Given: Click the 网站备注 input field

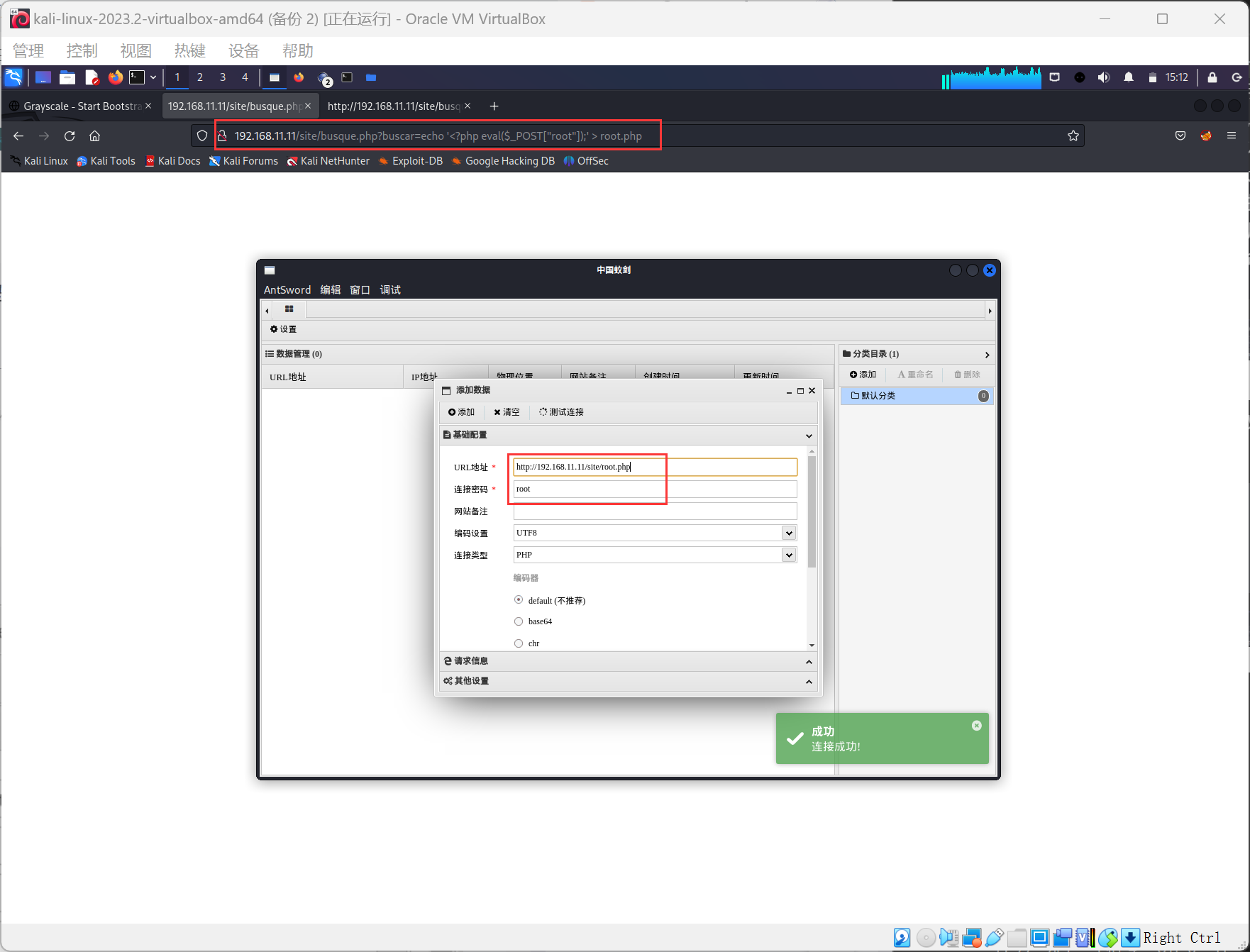Looking at the screenshot, I should (655, 511).
